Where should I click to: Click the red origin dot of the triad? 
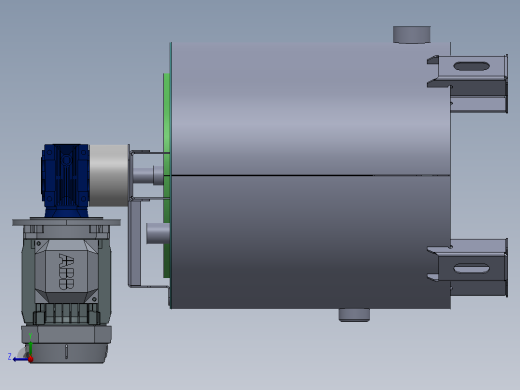(x=31, y=359)
